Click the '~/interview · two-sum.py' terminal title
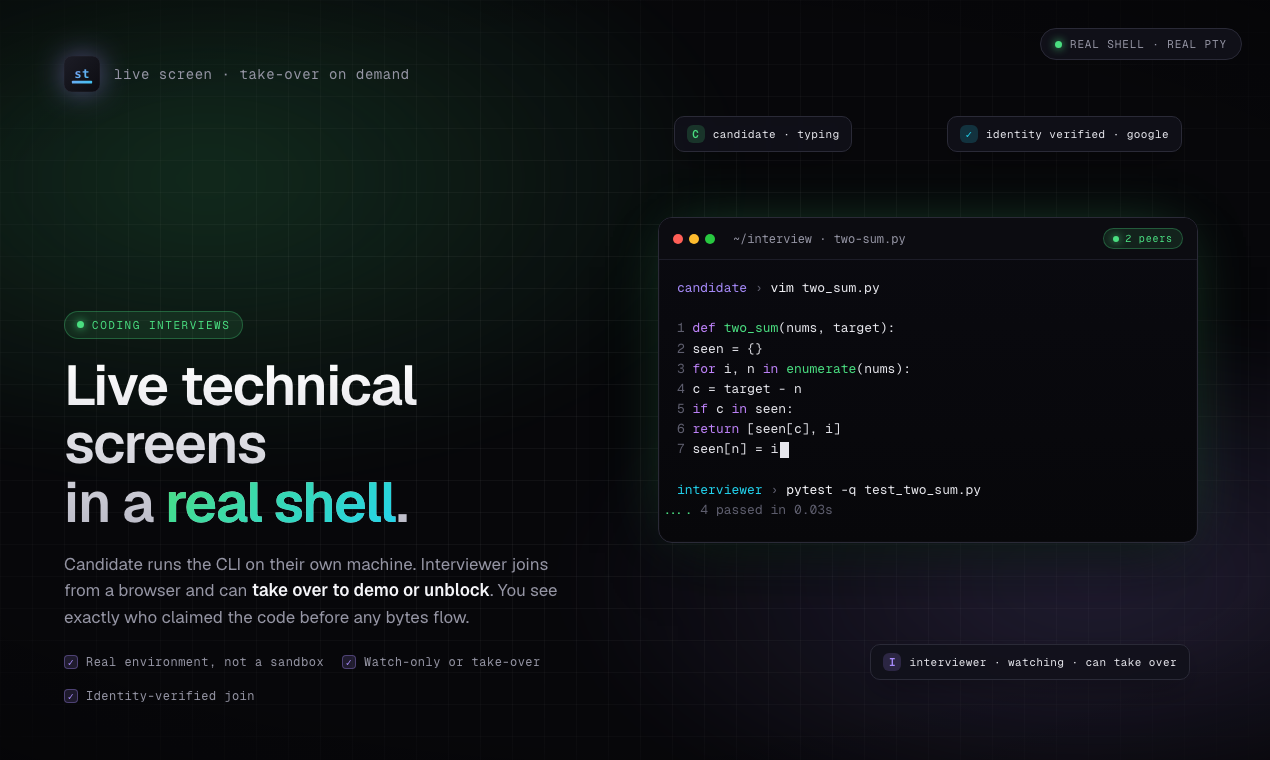The width and height of the screenshot is (1270, 760). pos(819,239)
